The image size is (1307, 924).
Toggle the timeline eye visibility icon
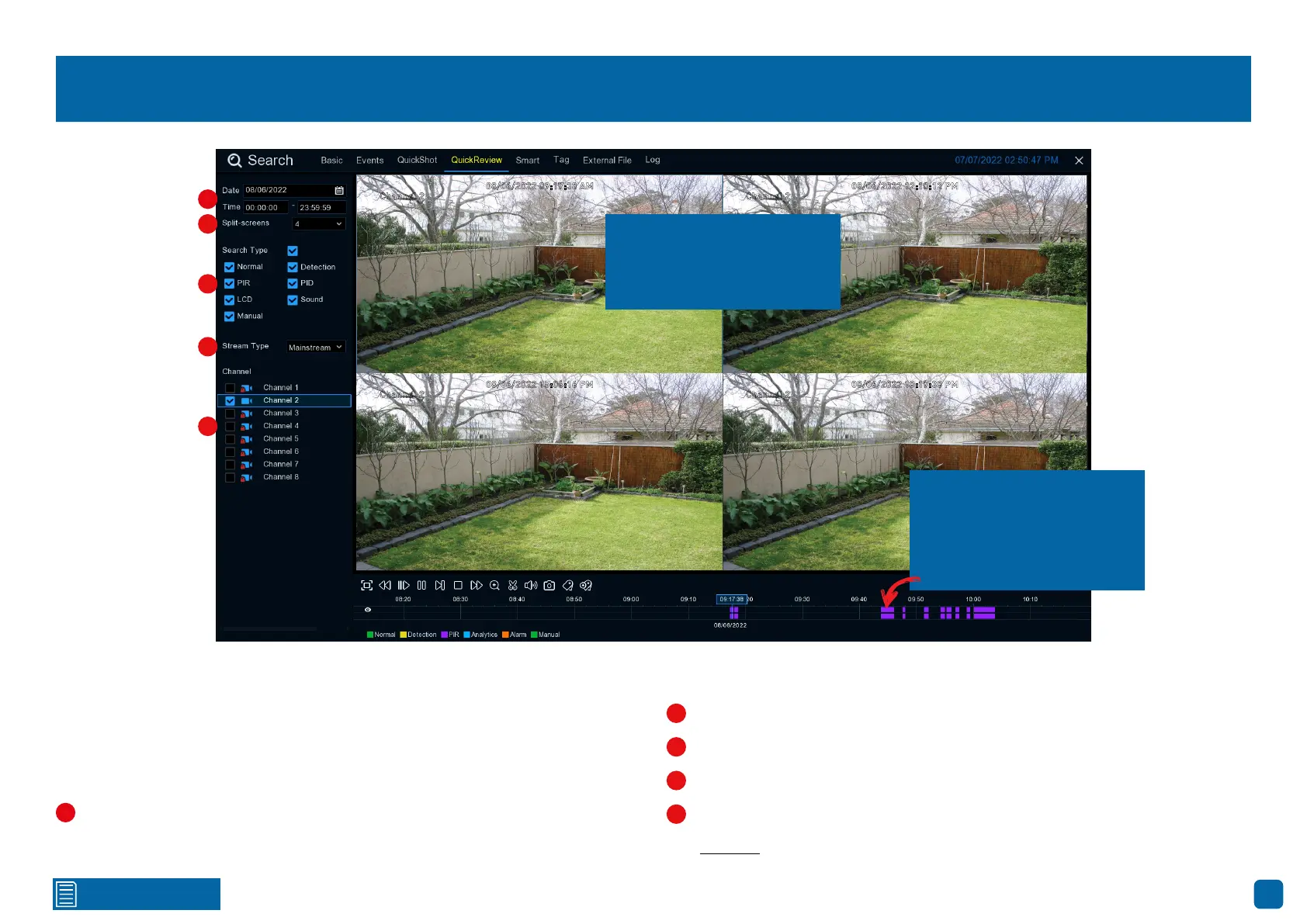pyautogui.click(x=368, y=610)
